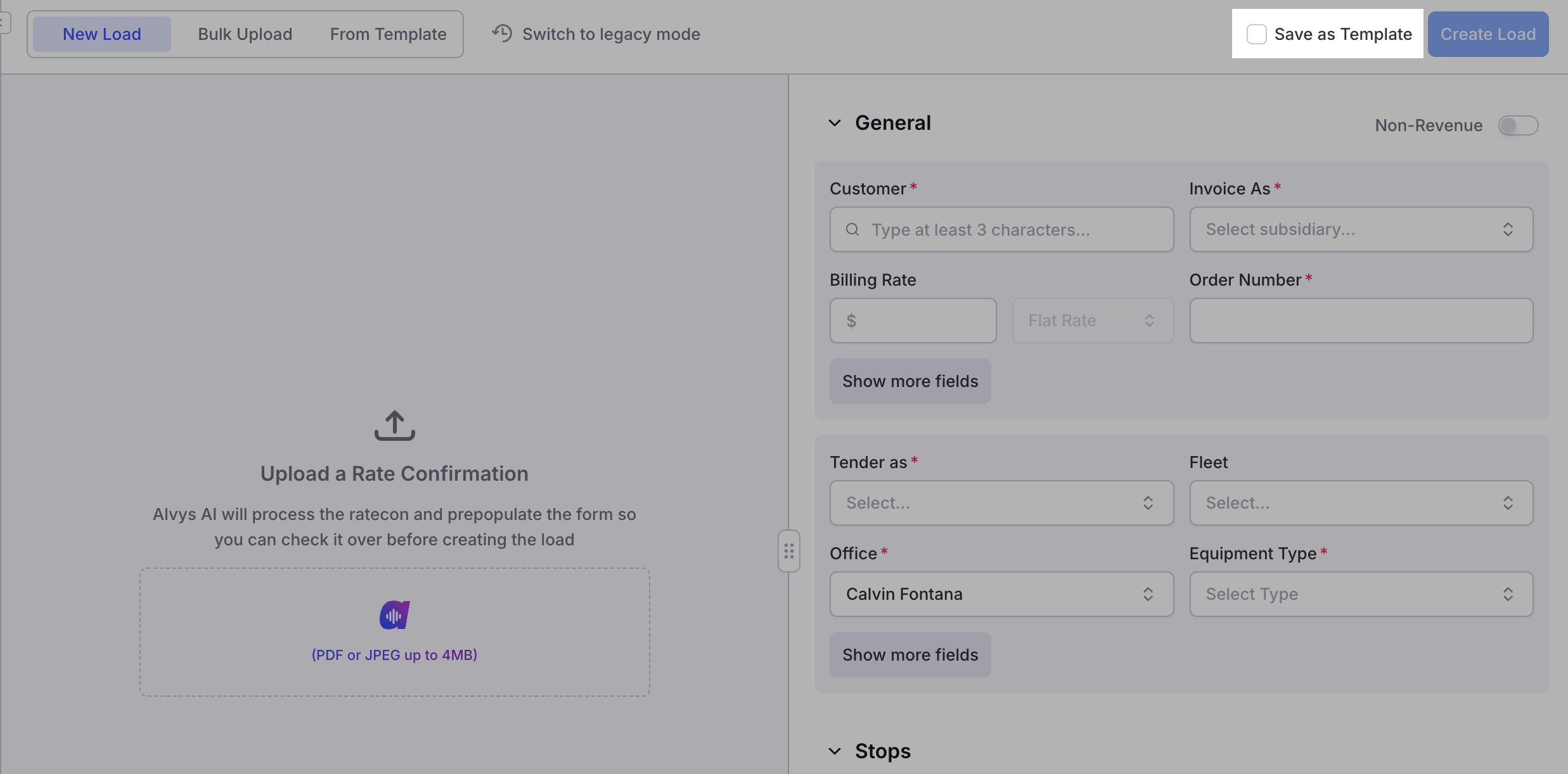The image size is (1568, 774).
Task: Check the Save as Template checkbox
Action: click(1256, 34)
